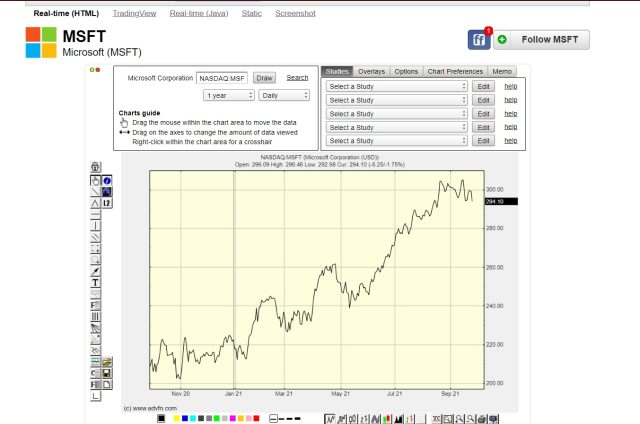Open the fifth Select a Study dropdown
The image size is (640, 424).
tap(397, 141)
